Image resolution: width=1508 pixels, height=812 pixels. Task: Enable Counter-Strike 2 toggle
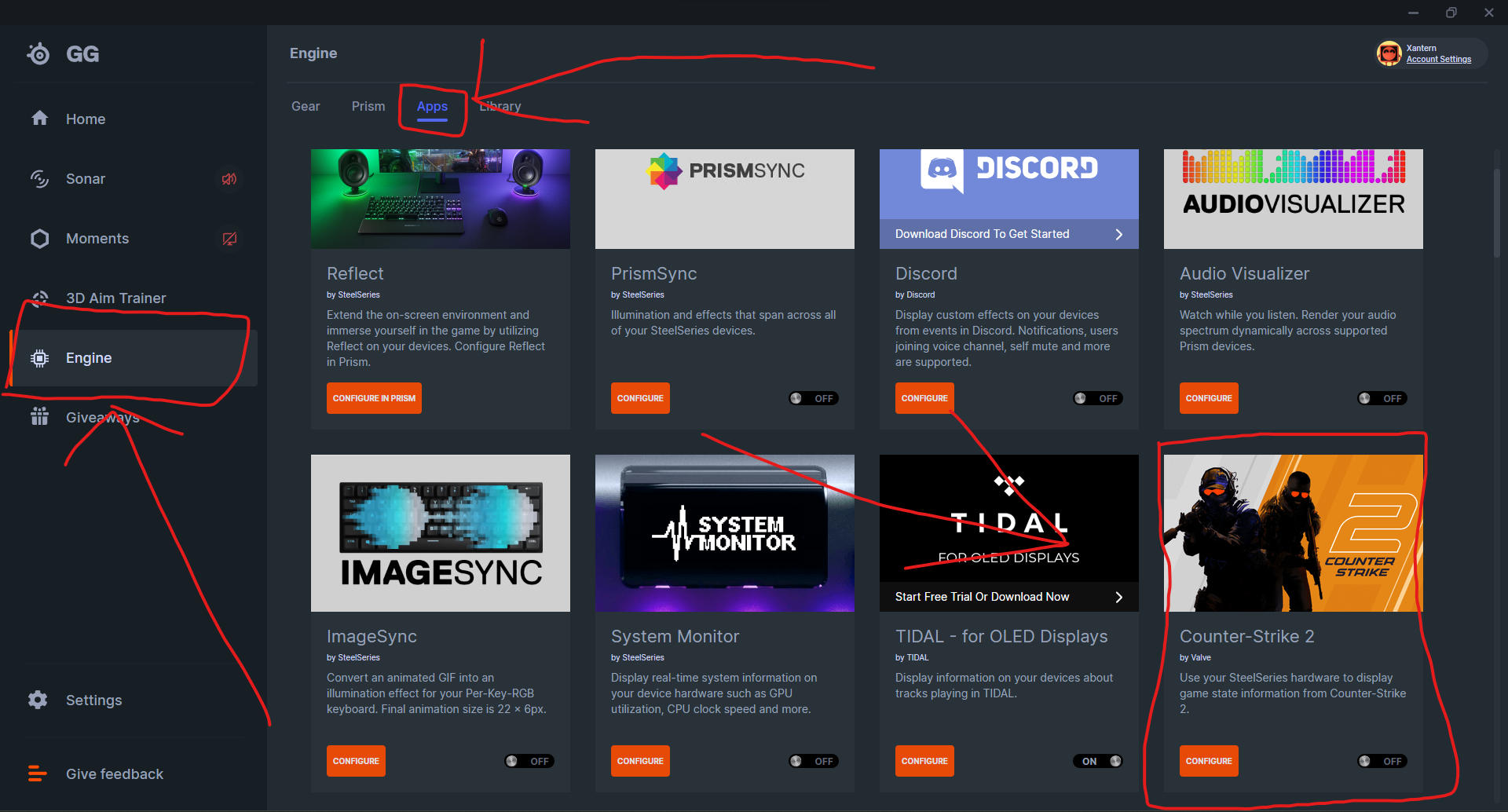tap(1382, 761)
